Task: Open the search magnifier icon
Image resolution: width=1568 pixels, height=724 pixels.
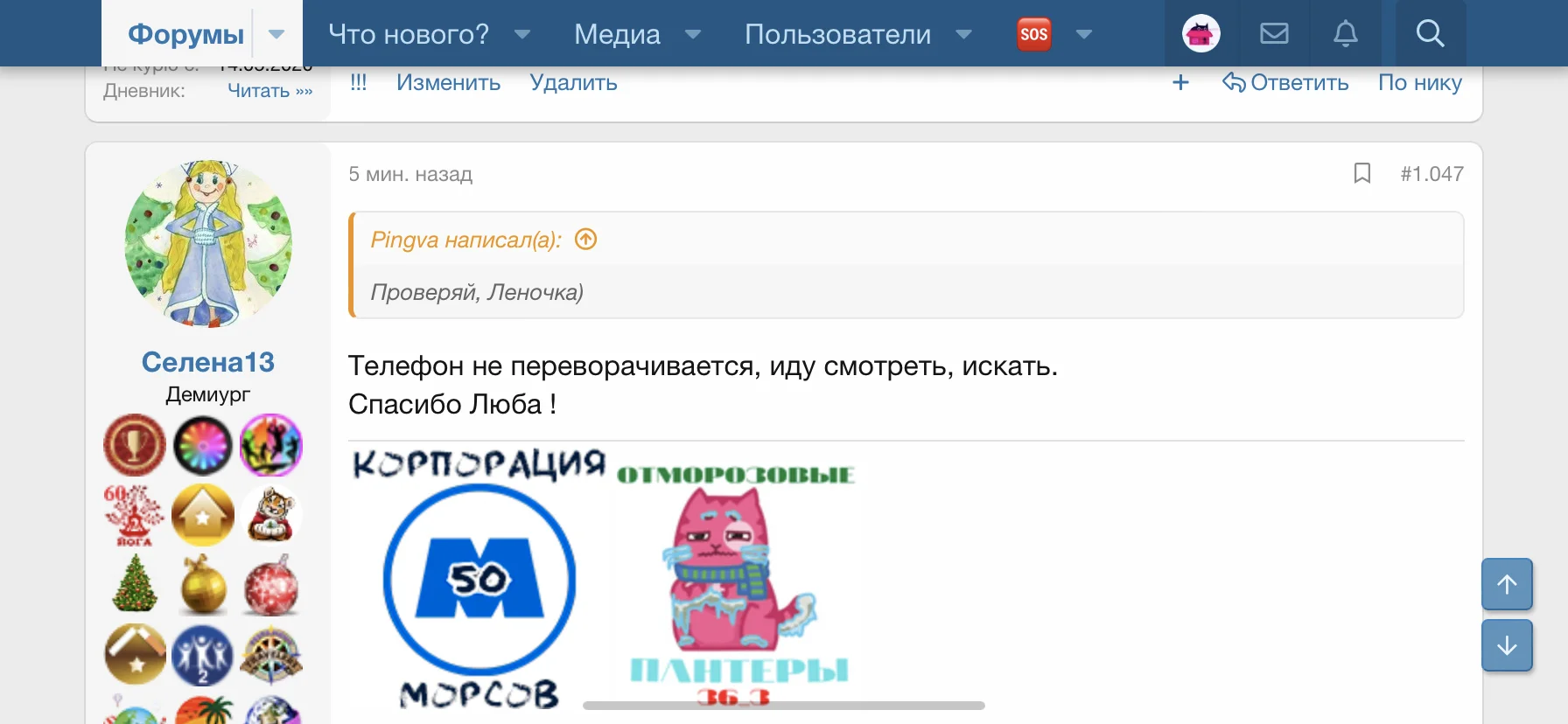Action: pos(1430,34)
